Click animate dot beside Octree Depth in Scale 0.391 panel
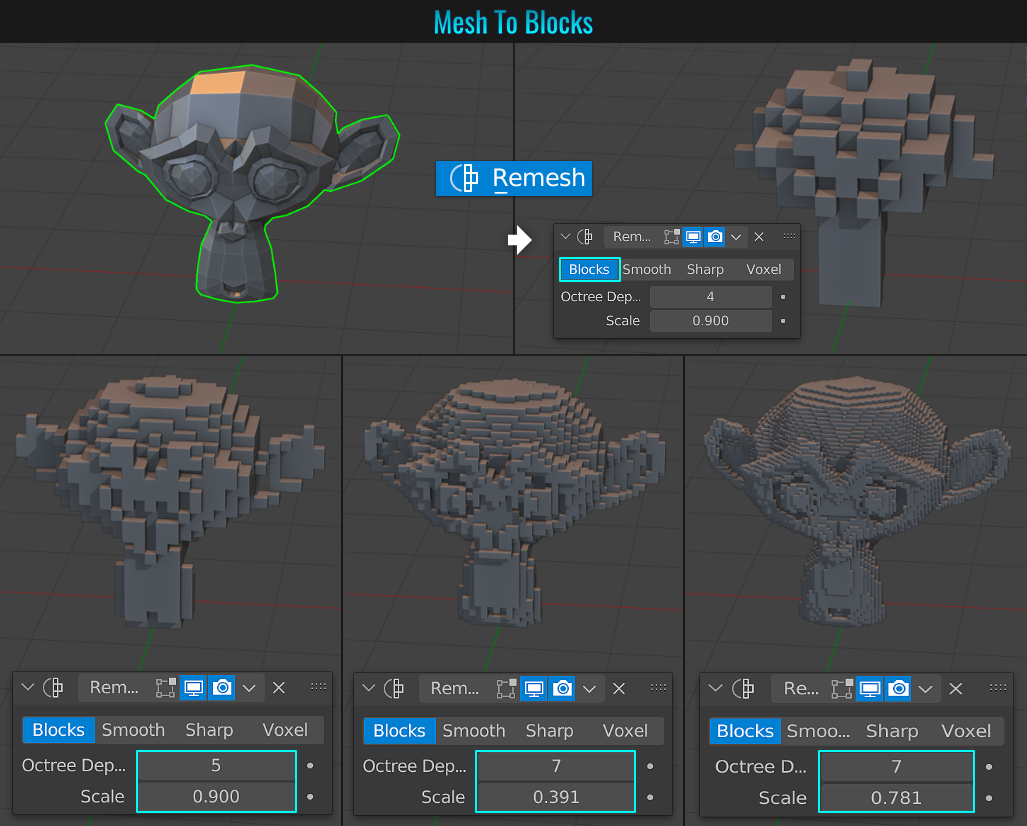This screenshot has height=826, width=1027. point(650,766)
